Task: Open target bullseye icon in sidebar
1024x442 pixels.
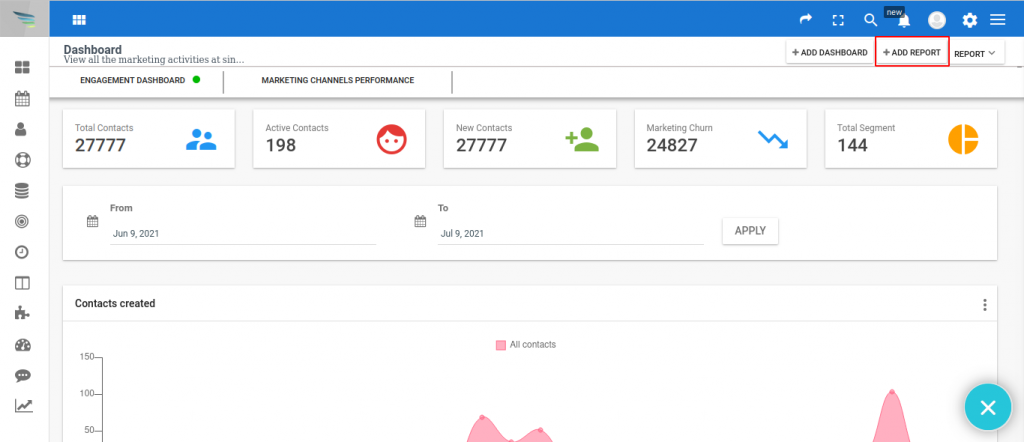Action: coord(22,222)
